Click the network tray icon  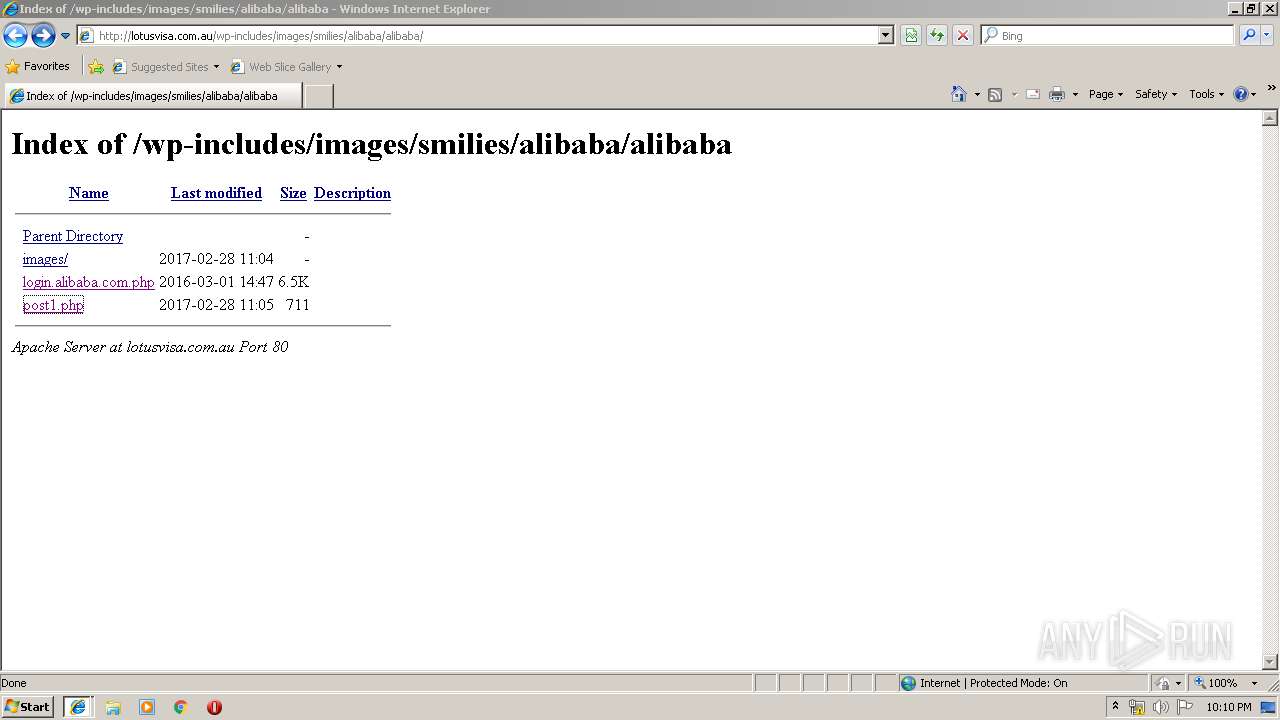(x=1137, y=707)
